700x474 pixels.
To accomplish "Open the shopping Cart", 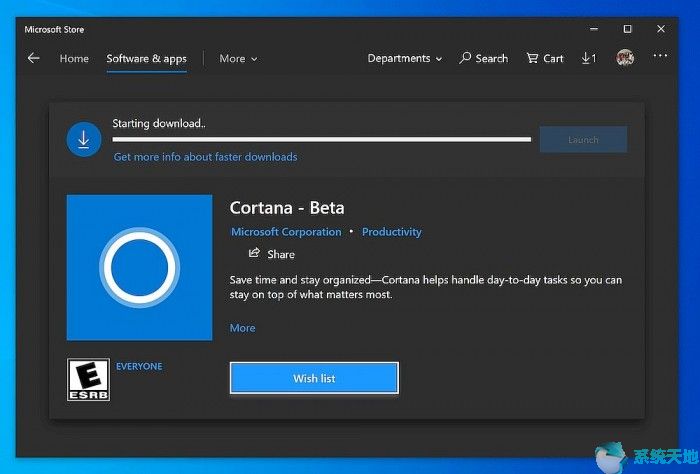I will pos(545,58).
